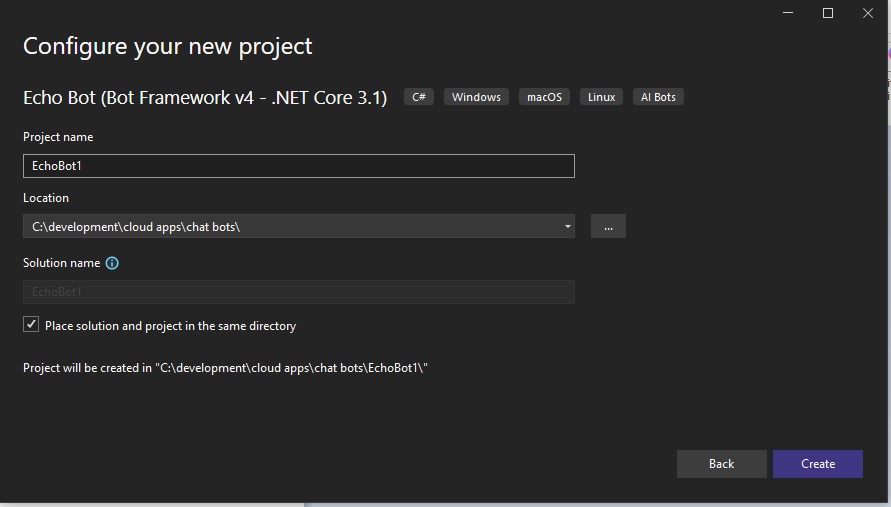Select the Windows platform tag
This screenshot has height=507, width=891.
(x=476, y=97)
